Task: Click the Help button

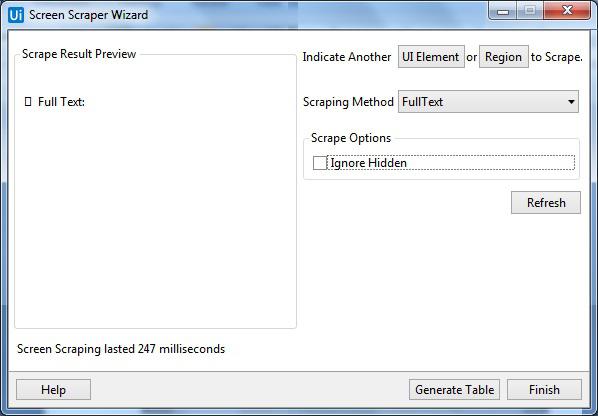Action: [53, 390]
